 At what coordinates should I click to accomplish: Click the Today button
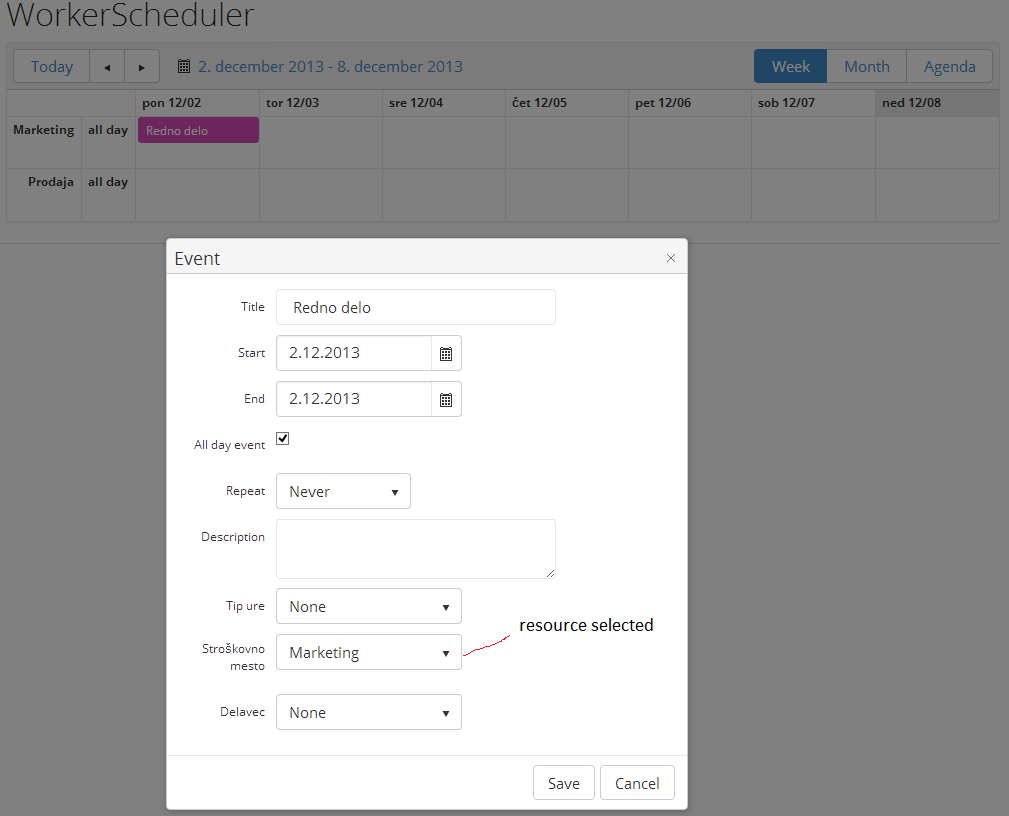(51, 66)
